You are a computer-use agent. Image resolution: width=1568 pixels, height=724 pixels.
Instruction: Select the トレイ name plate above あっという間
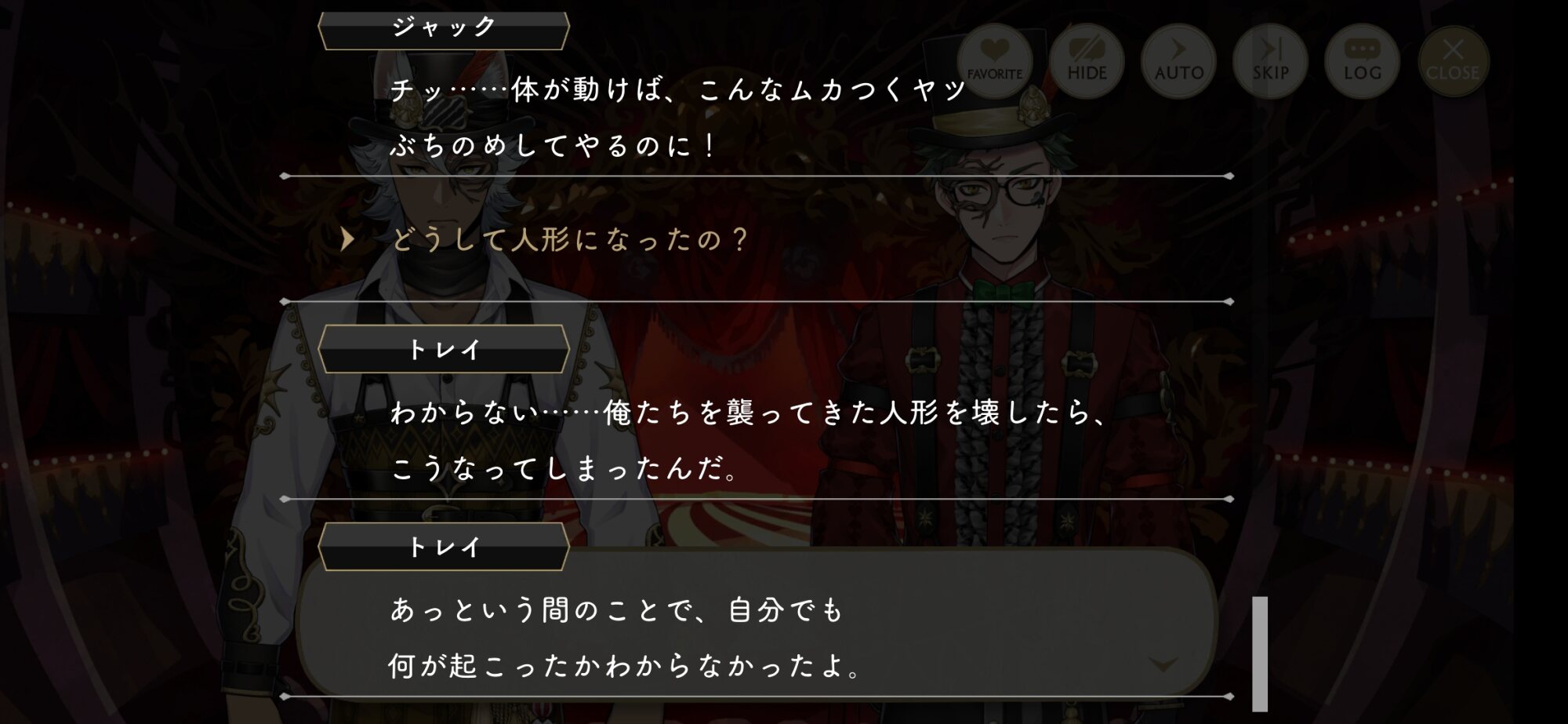(x=443, y=547)
